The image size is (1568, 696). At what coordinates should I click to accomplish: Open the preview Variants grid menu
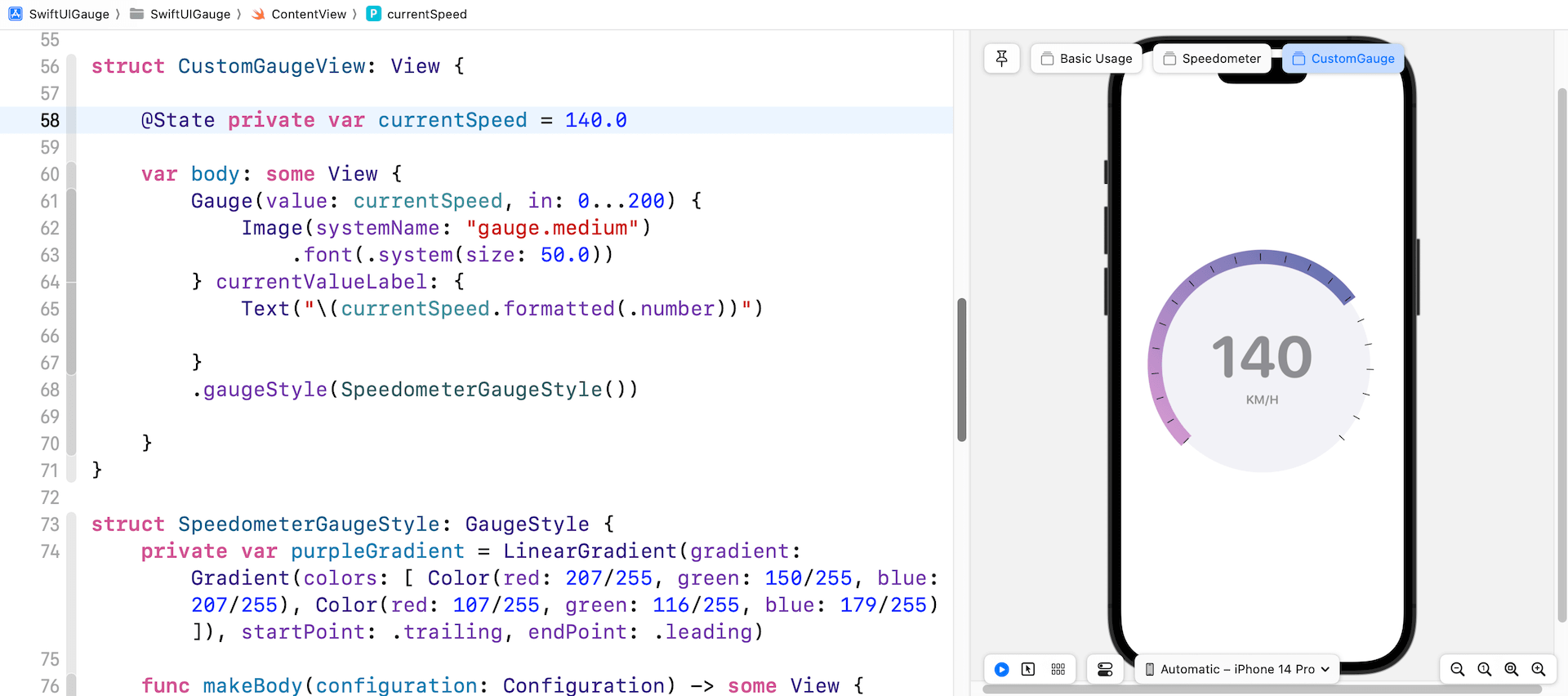(1058, 669)
